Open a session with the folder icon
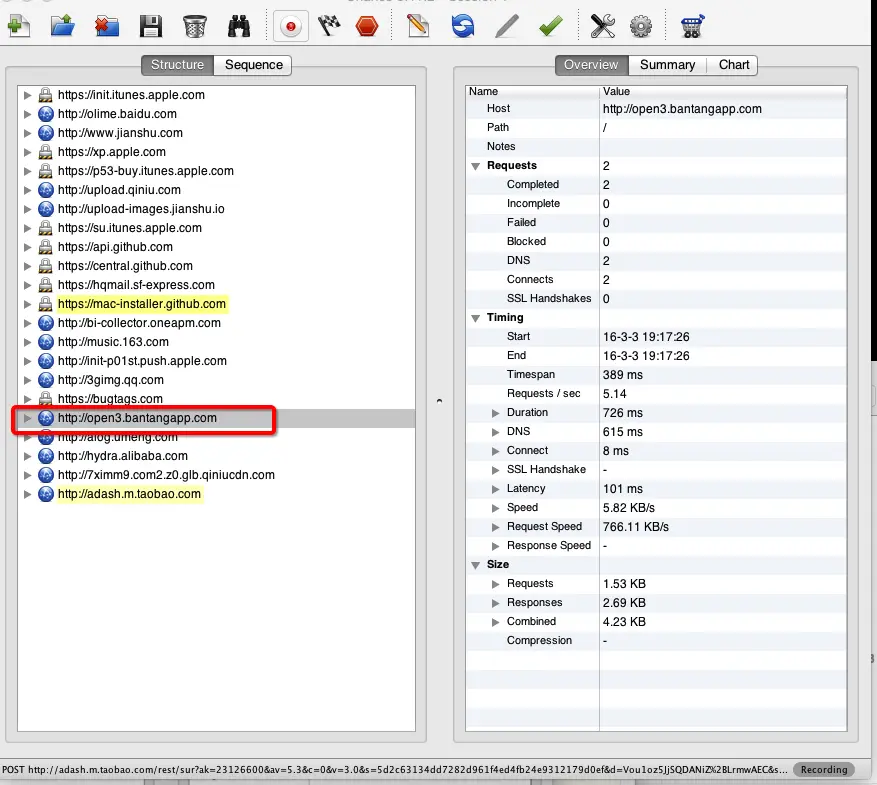The height and width of the screenshot is (785, 877). [x=63, y=26]
